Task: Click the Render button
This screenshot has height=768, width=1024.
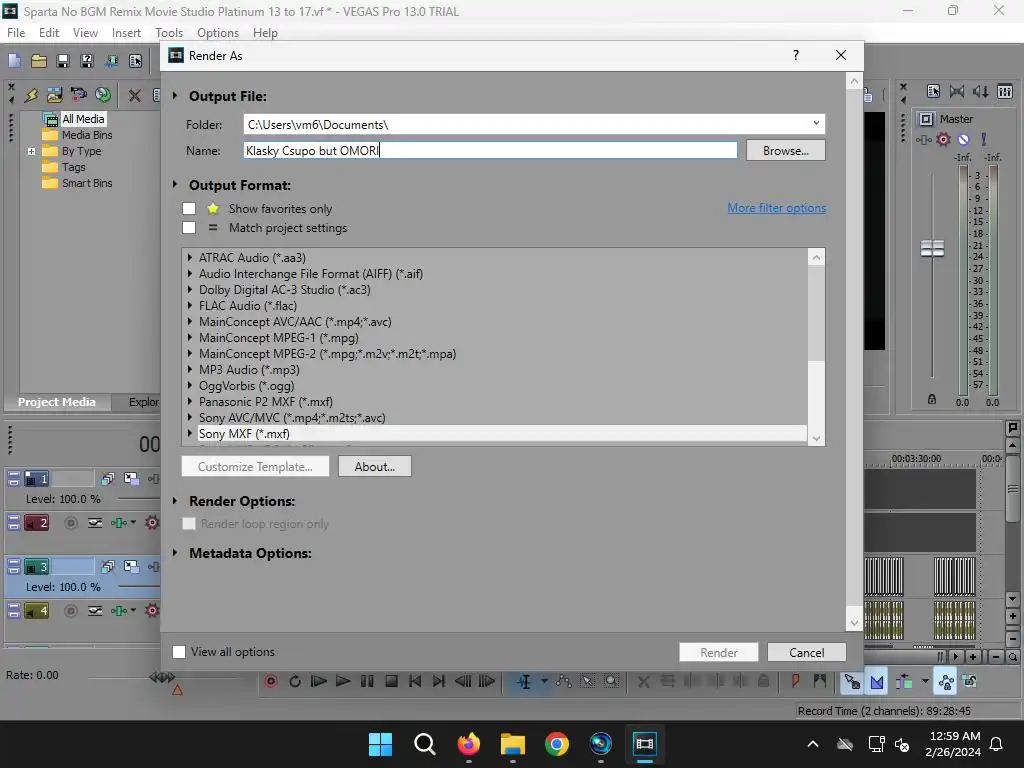Action: click(x=719, y=652)
